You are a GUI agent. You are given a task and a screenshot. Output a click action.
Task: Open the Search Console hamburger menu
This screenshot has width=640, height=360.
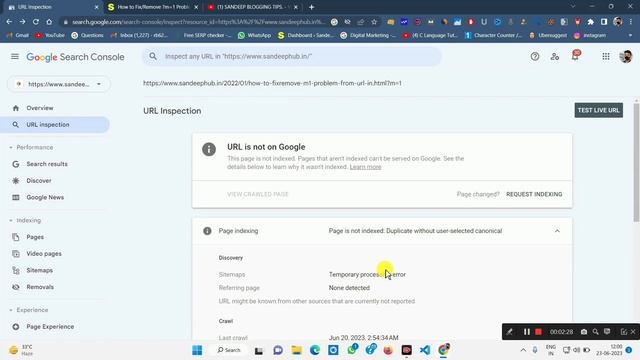click(15, 56)
